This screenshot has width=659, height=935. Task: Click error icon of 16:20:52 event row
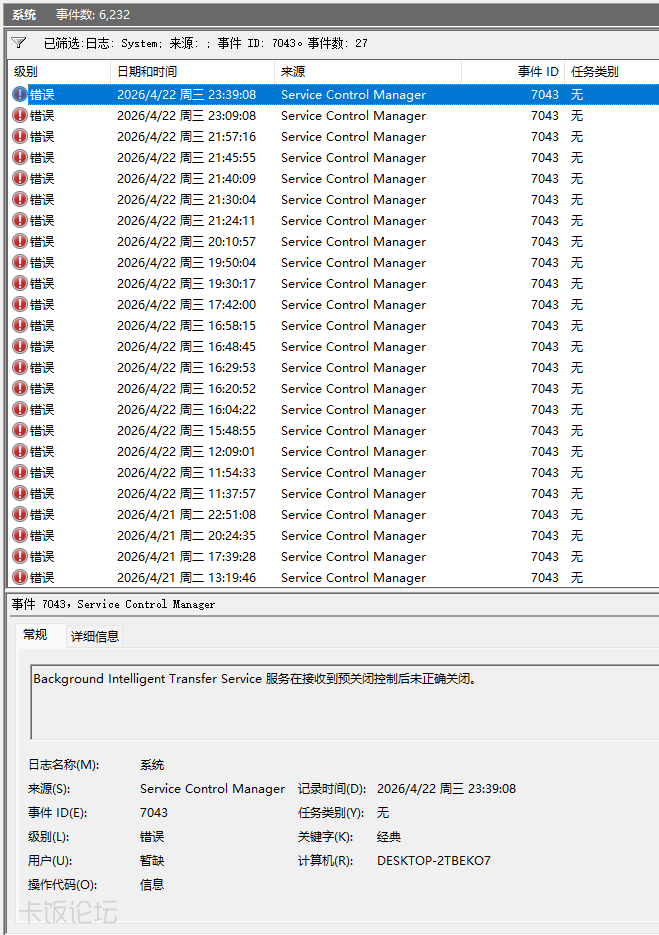click(x=20, y=388)
